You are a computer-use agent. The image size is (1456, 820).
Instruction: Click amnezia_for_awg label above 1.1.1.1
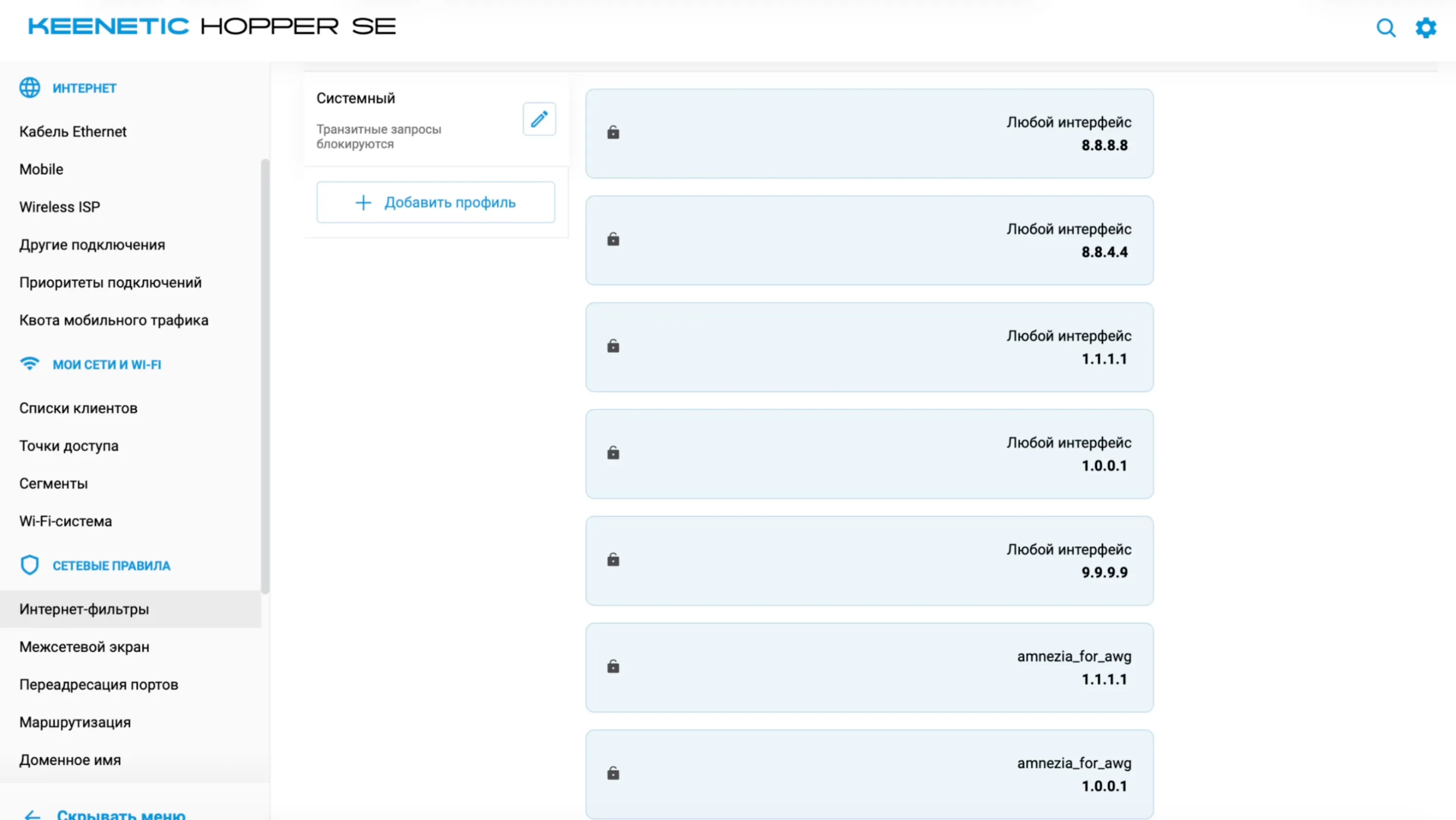pyautogui.click(x=1074, y=657)
